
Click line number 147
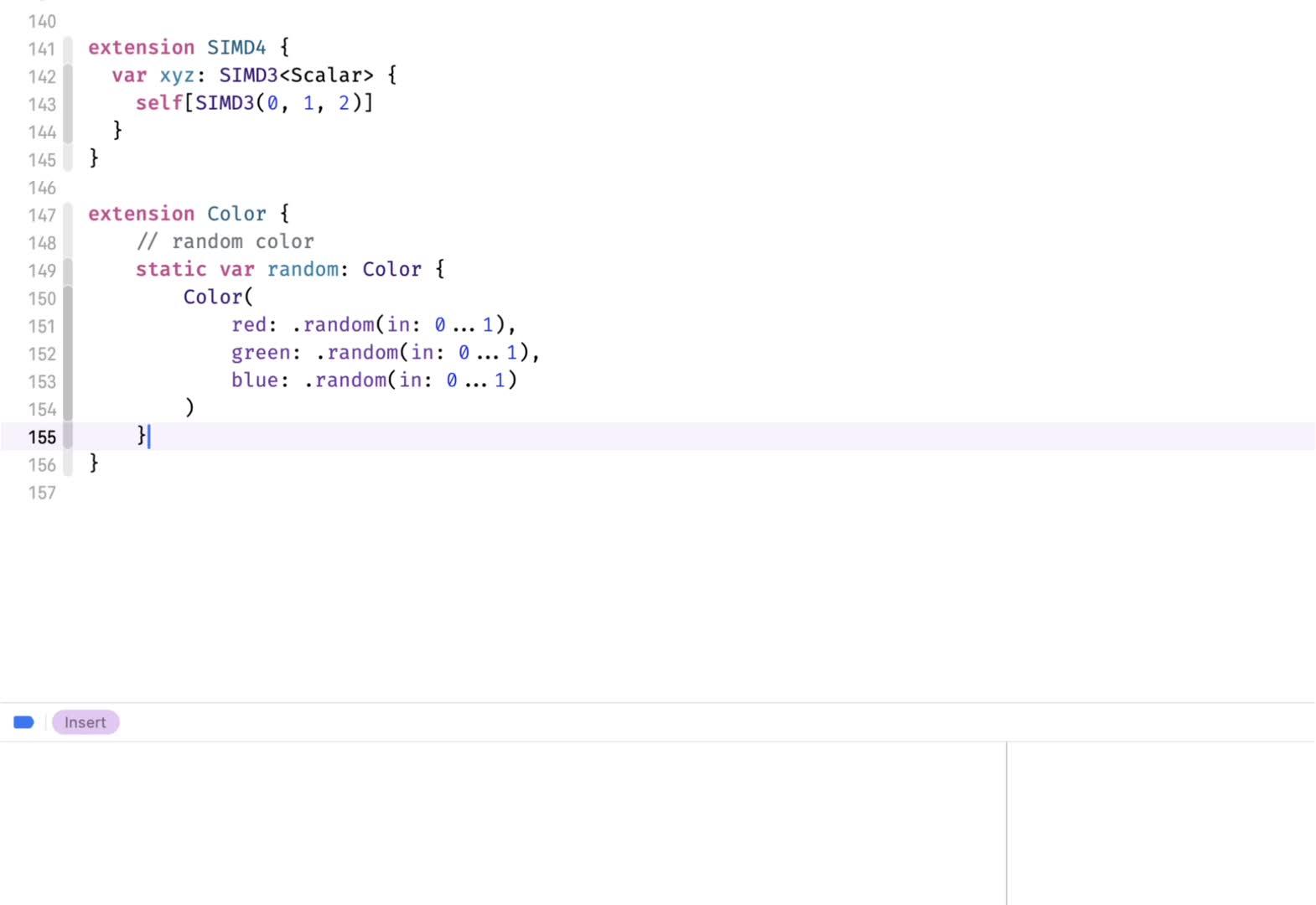pos(42,215)
